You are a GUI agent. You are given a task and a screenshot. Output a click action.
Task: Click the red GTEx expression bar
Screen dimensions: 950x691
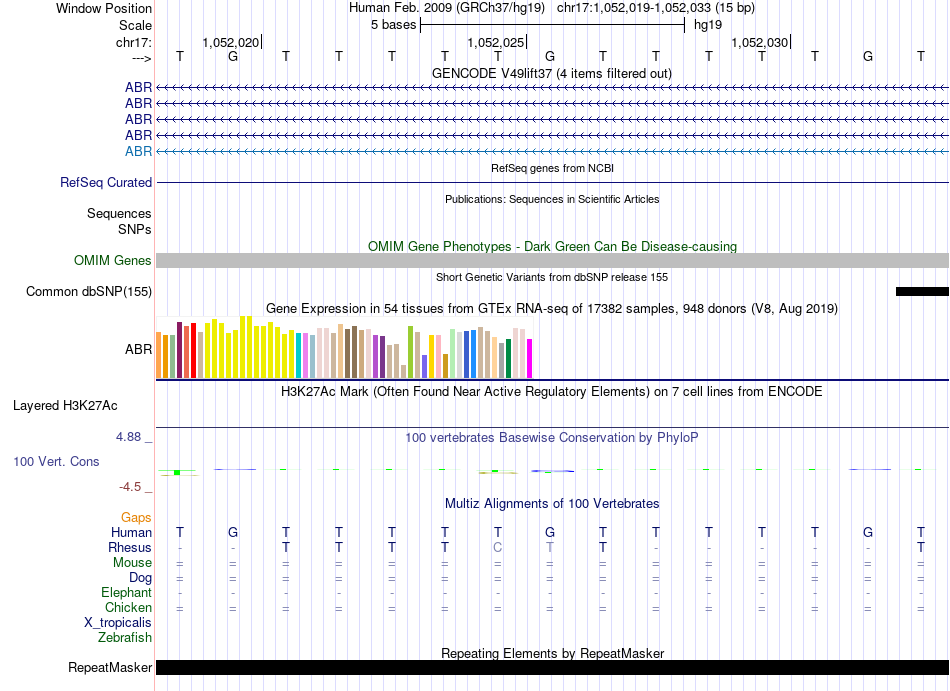point(193,351)
